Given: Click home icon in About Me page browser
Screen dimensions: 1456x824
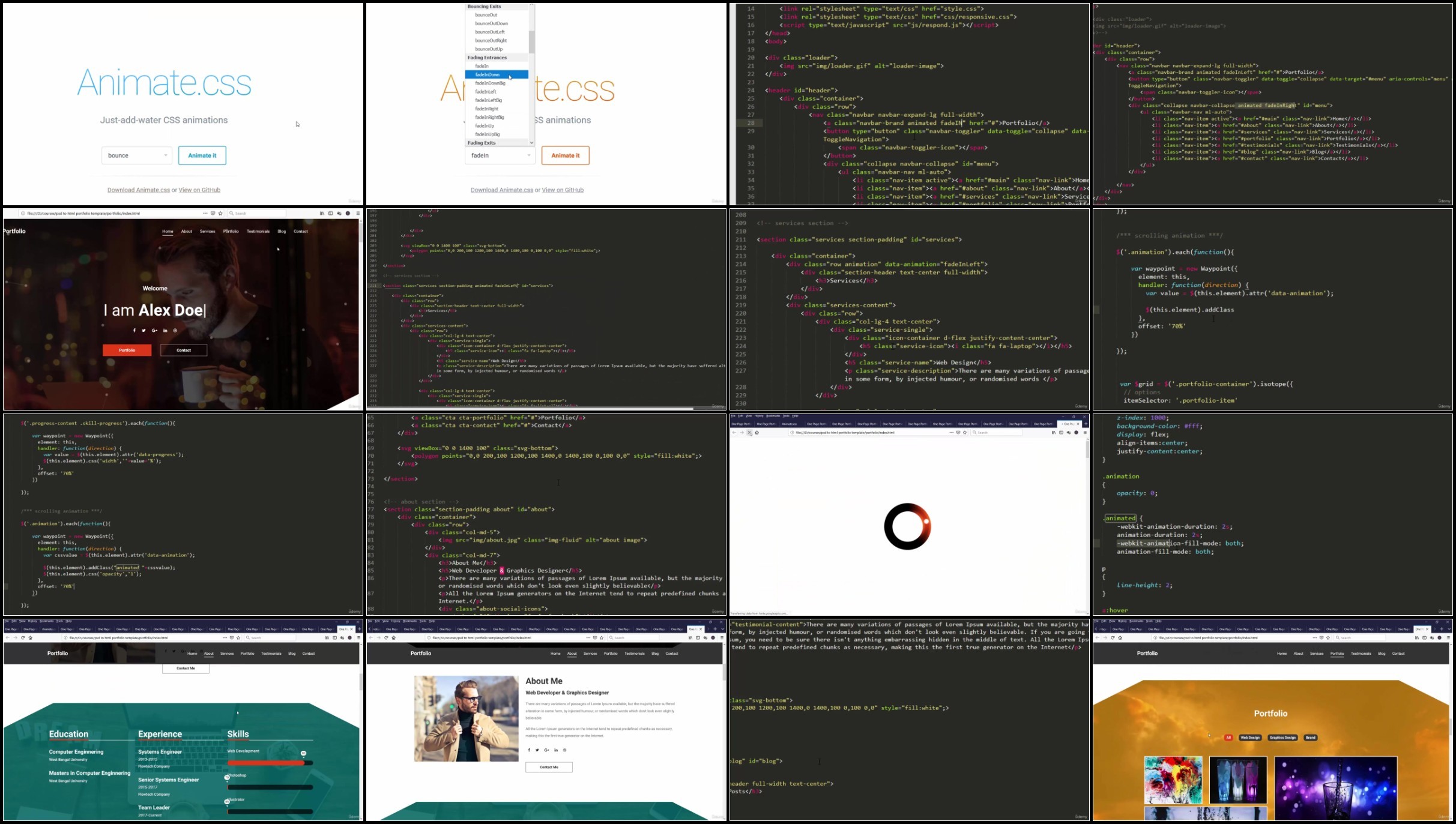Looking at the screenshot, I should pos(393,637).
